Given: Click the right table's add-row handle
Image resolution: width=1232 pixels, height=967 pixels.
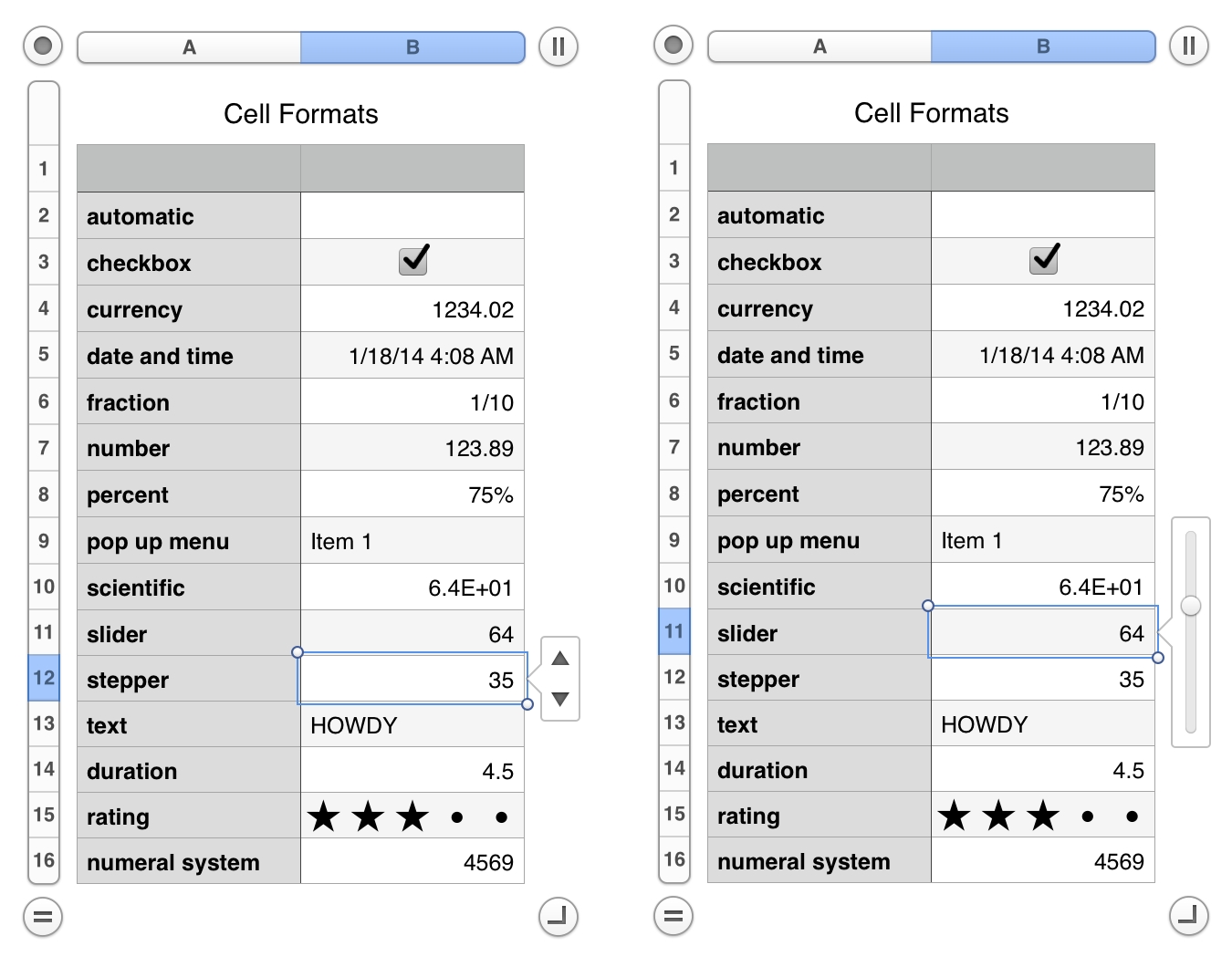Looking at the screenshot, I should [x=673, y=916].
